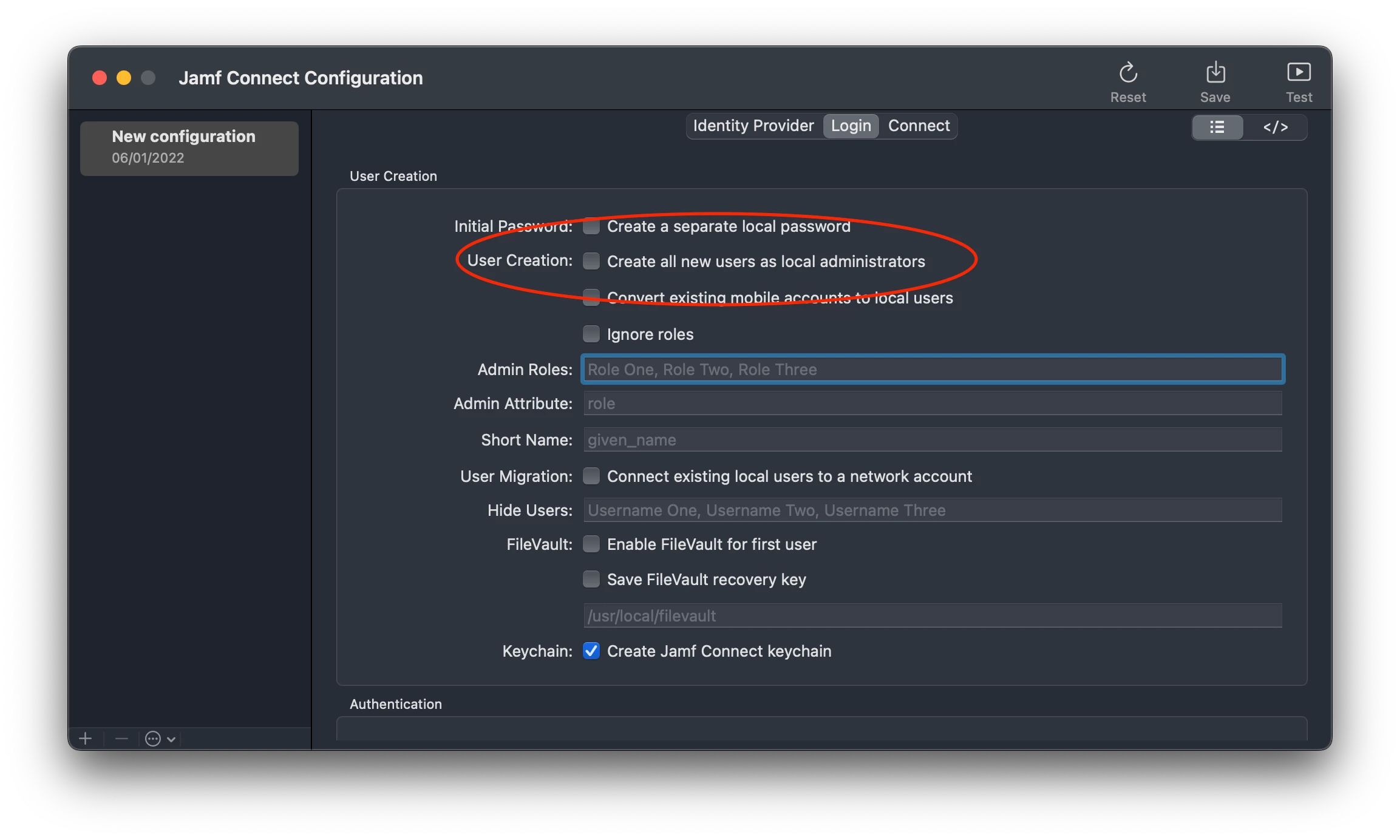
Task: Check Create all new users as administrators
Action: tap(591, 261)
